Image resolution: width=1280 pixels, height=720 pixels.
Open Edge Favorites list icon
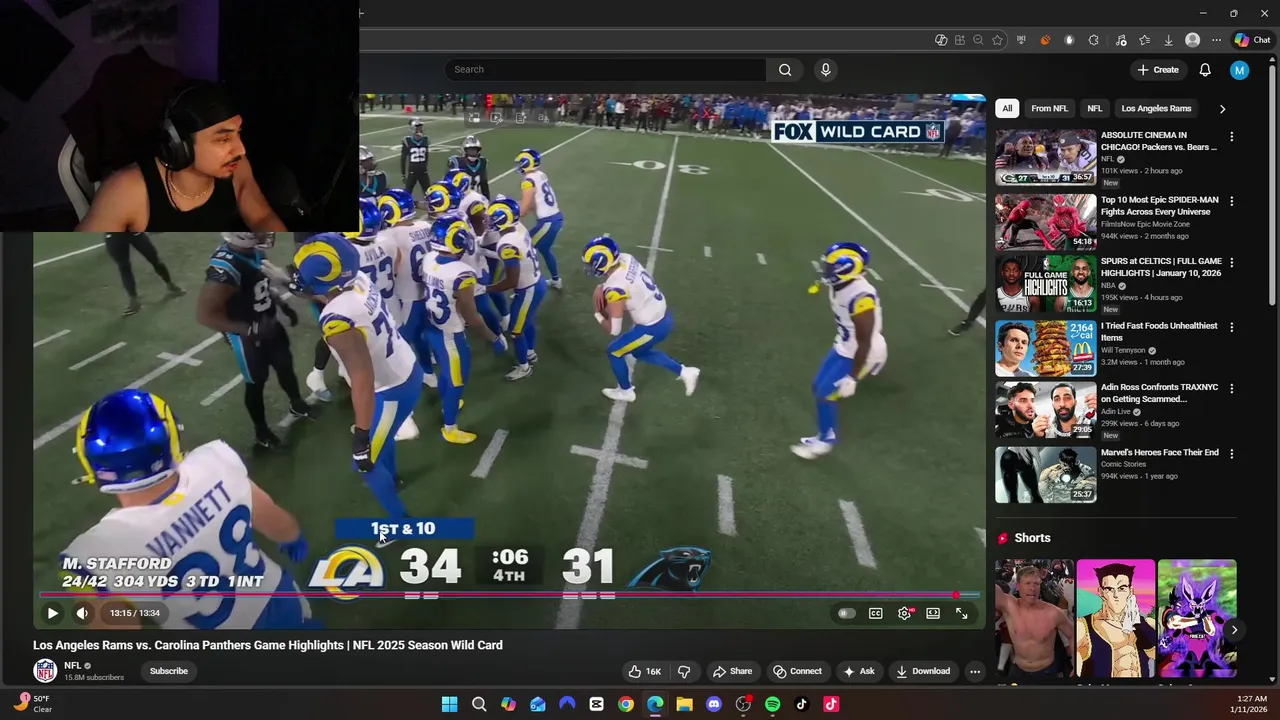(1144, 40)
